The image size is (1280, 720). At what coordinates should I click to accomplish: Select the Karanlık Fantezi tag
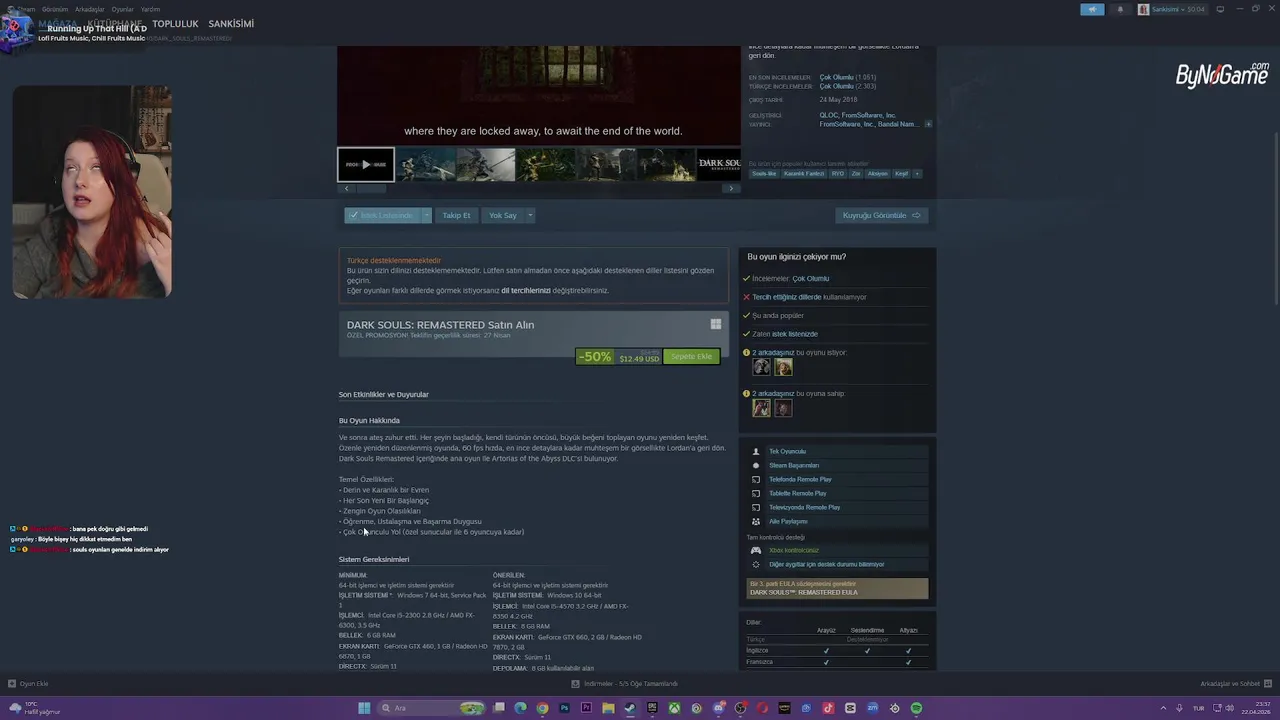point(804,174)
